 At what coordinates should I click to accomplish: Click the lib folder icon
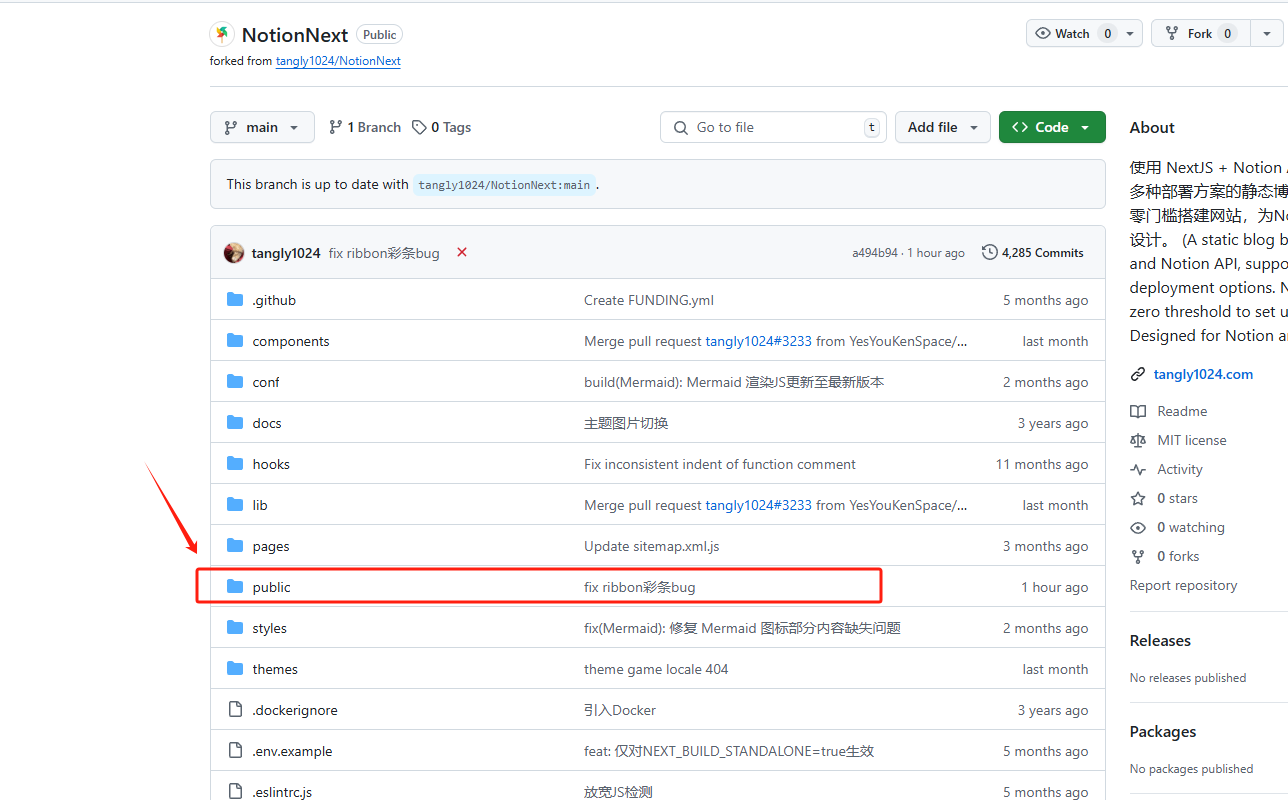(x=235, y=505)
